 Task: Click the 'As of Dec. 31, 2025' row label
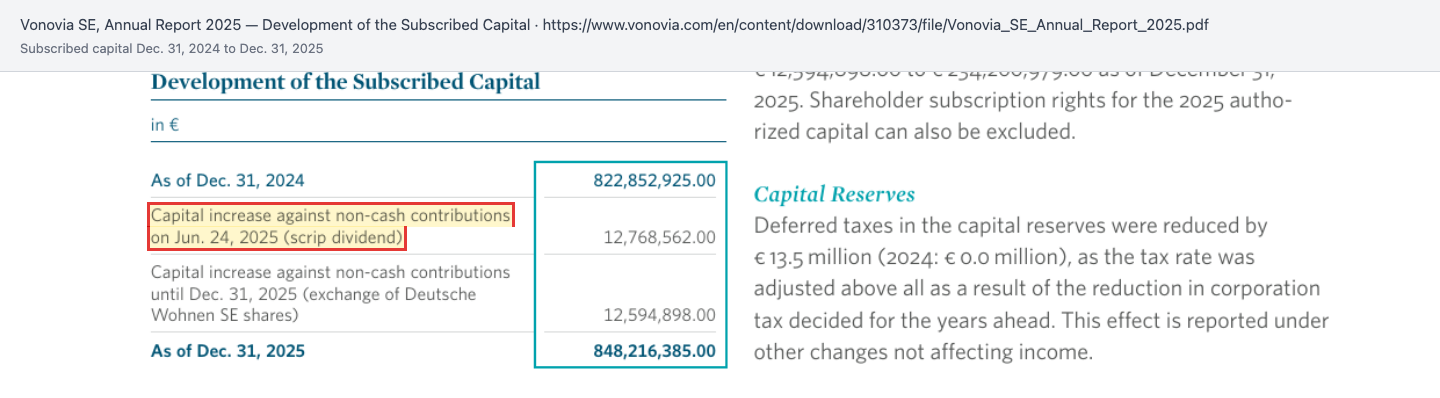pos(228,351)
